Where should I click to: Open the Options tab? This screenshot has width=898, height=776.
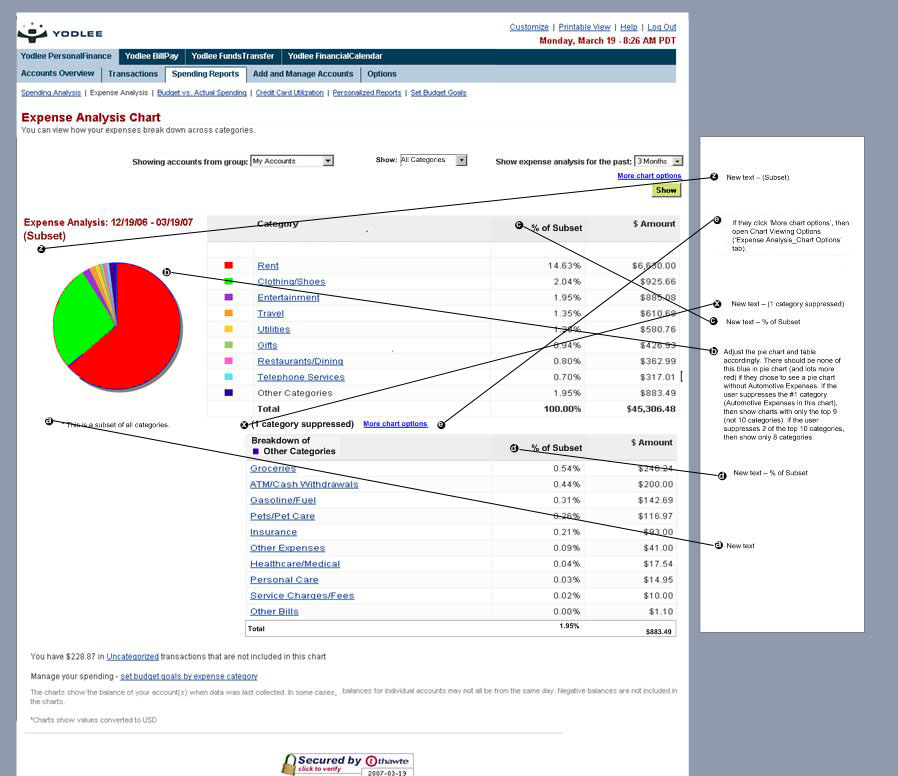[382, 74]
